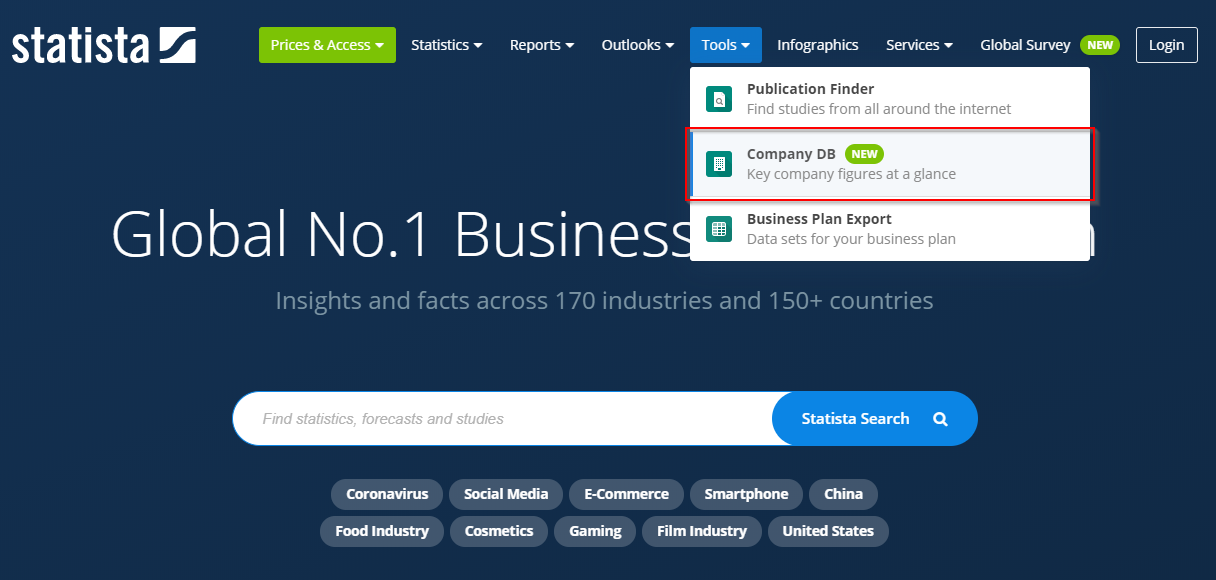Click the Business Plan Export spreadsheet icon
This screenshot has height=580, width=1216.
tap(719, 229)
